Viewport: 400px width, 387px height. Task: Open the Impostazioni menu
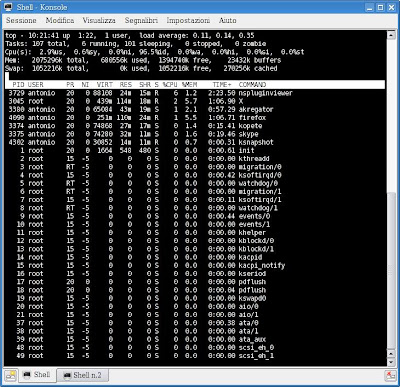coord(188,20)
